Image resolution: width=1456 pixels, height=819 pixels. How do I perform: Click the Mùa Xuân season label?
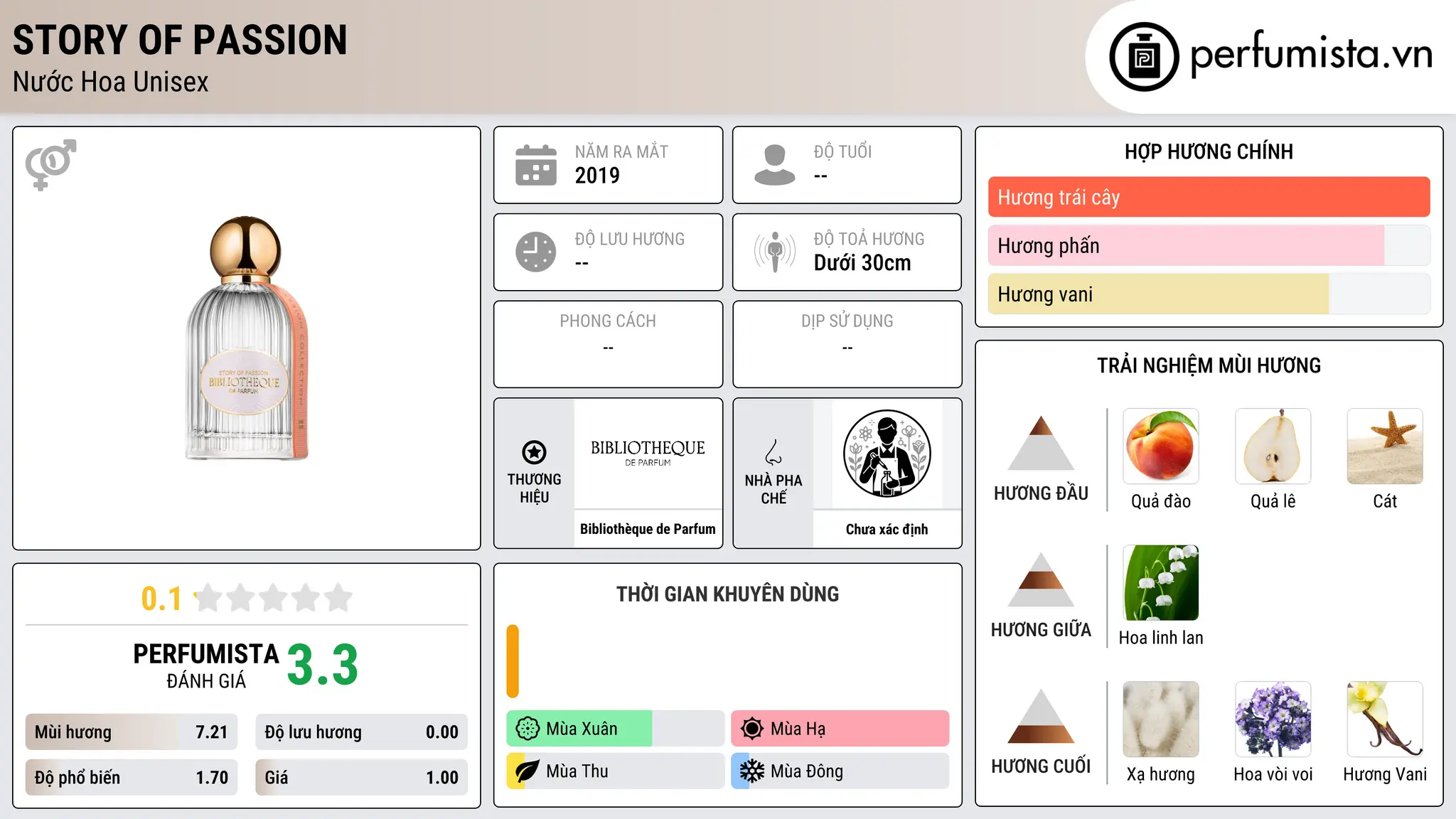[582, 729]
